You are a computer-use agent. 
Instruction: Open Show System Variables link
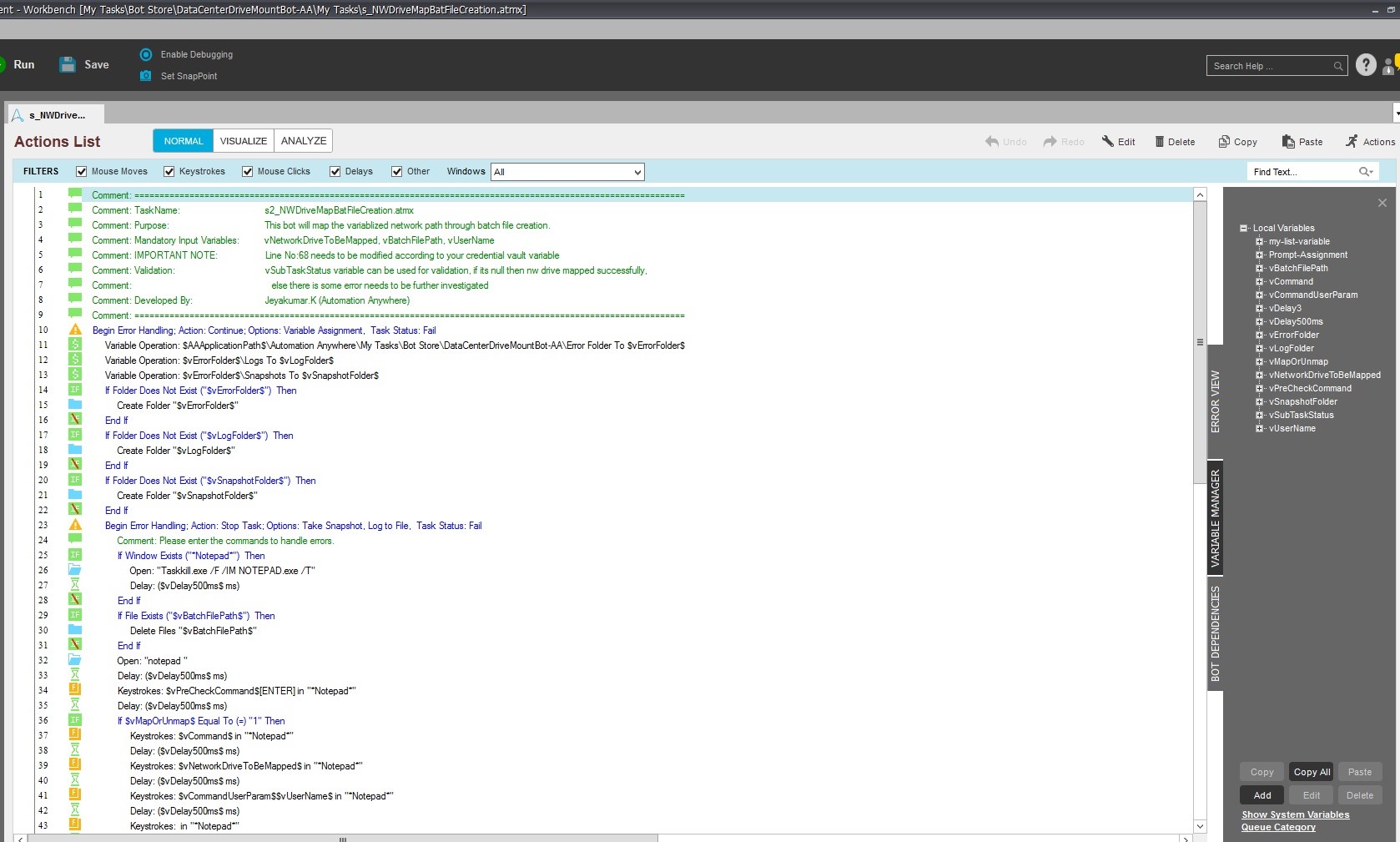point(1295,814)
